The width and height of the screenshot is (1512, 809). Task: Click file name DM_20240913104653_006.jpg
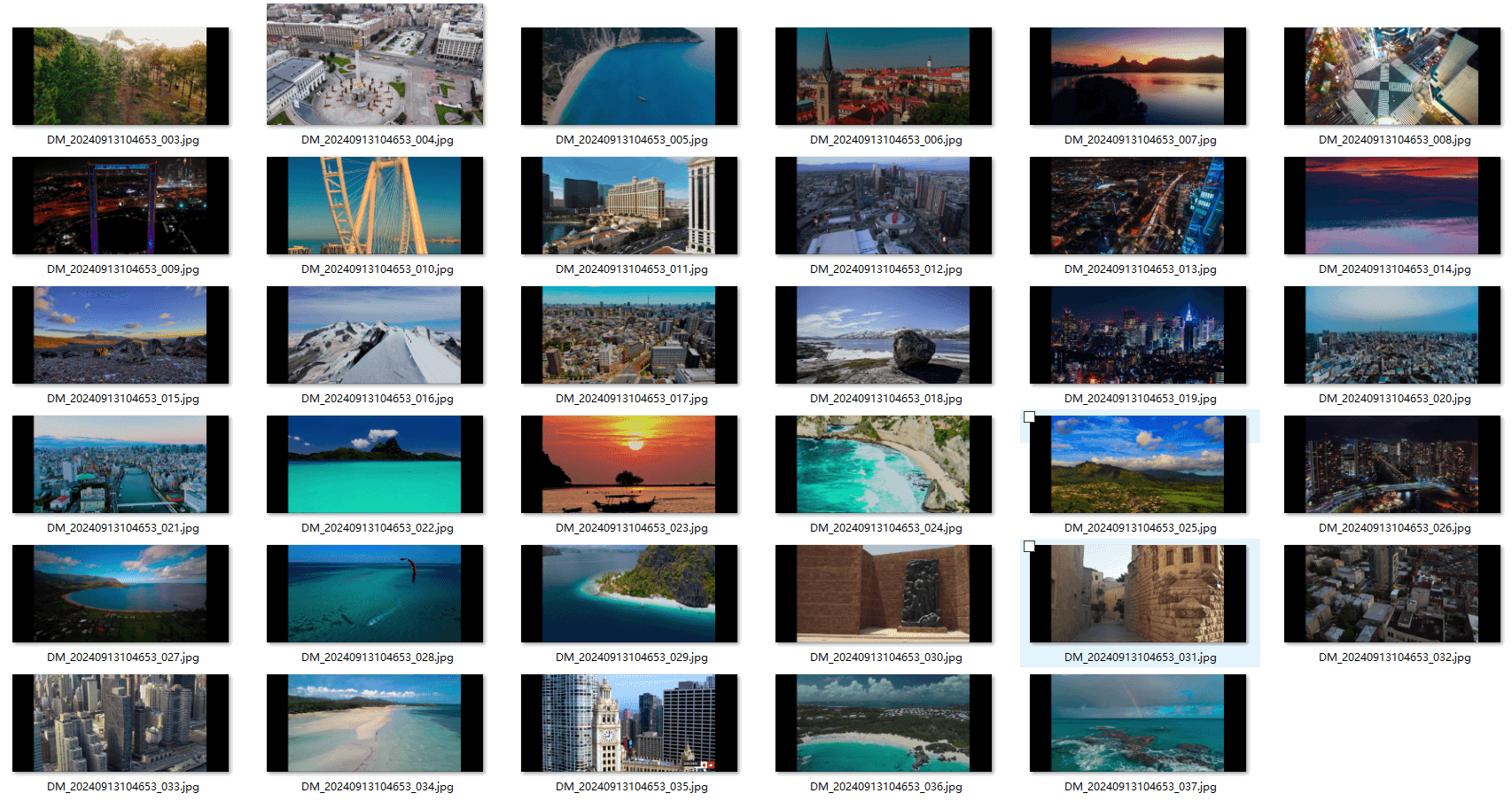coord(886,140)
